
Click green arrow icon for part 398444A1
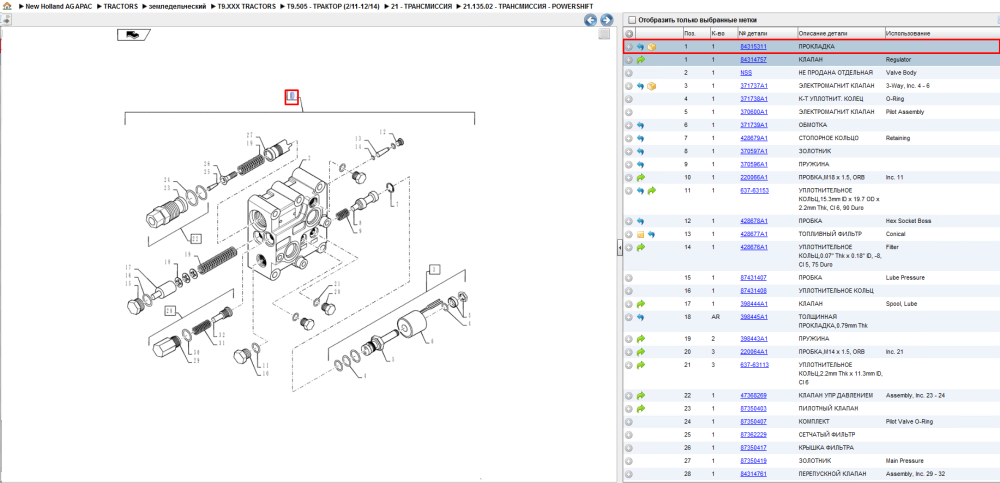click(641, 304)
